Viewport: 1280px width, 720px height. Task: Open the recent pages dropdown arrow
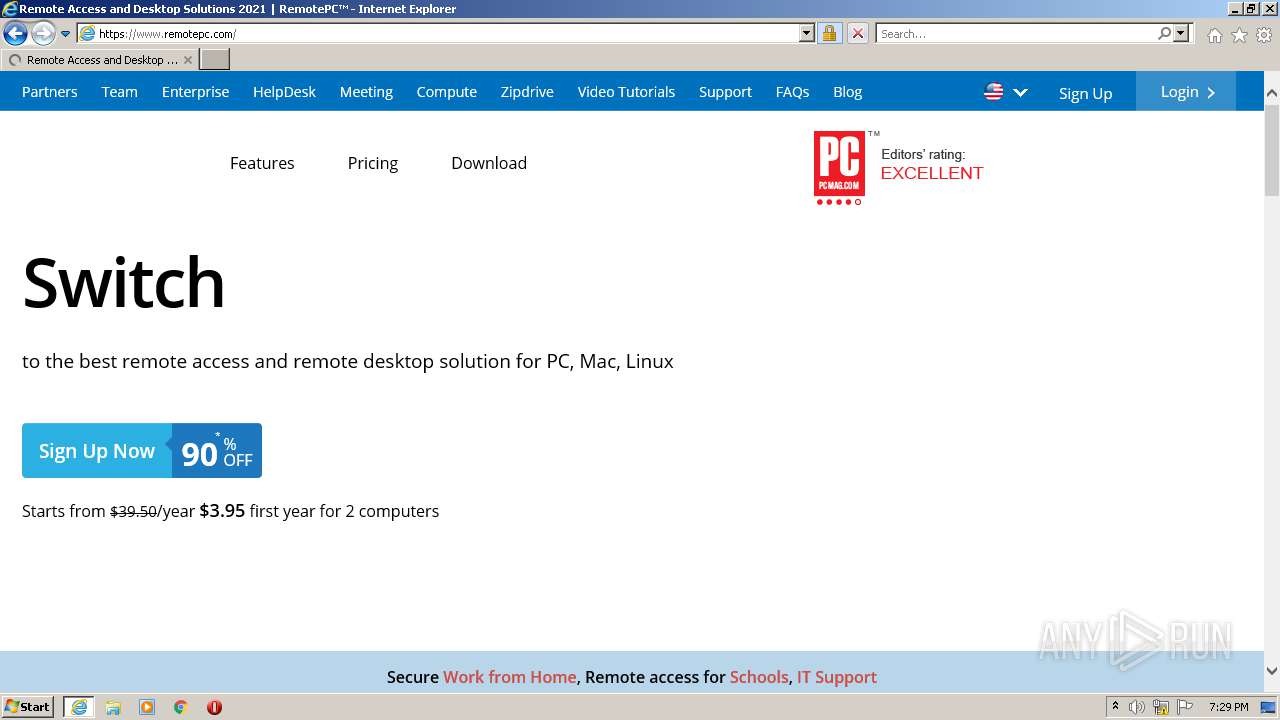[x=65, y=34]
